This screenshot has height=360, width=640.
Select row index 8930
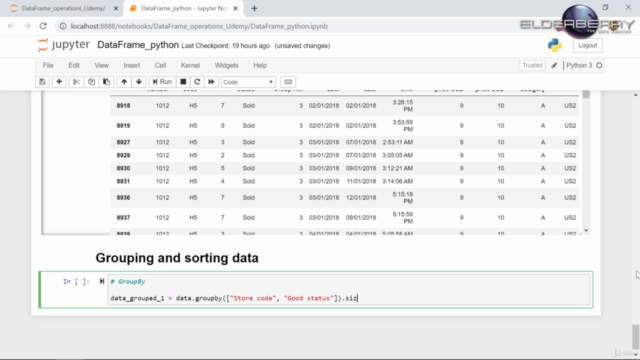point(123,169)
